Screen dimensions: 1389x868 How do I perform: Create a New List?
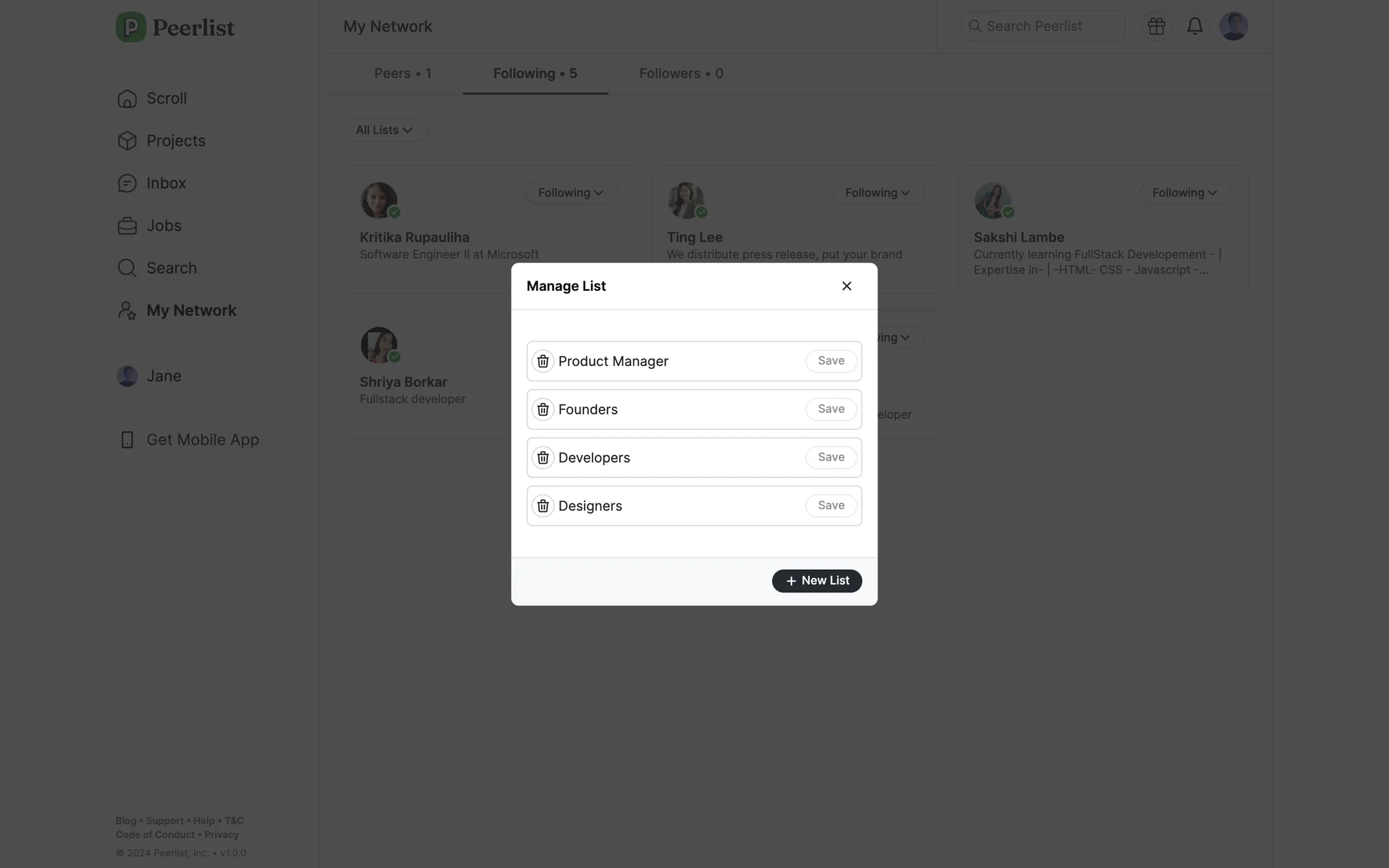click(817, 581)
